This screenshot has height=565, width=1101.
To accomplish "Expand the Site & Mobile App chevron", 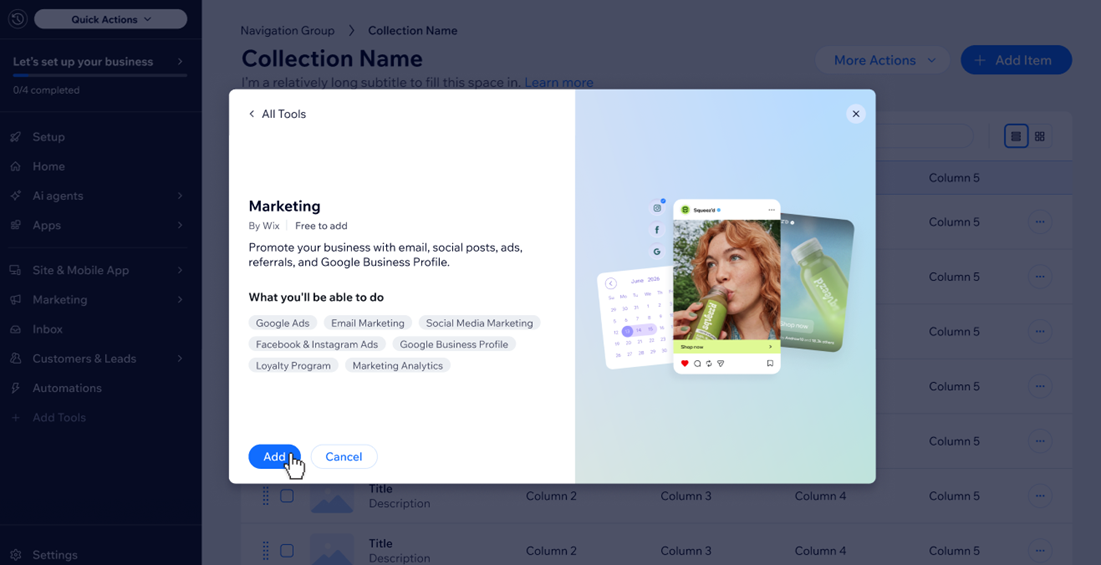I will [180, 270].
